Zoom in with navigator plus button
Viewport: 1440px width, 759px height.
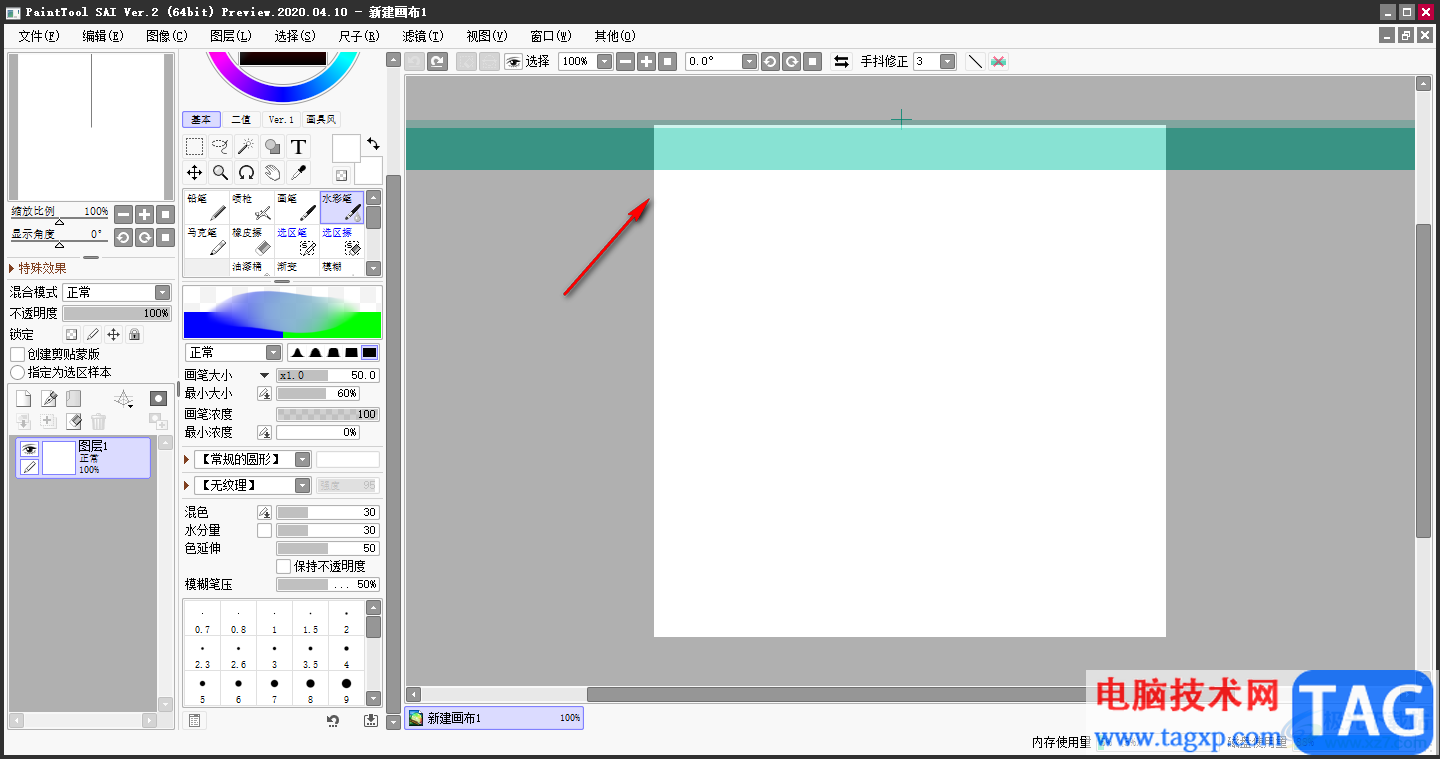[x=145, y=214]
